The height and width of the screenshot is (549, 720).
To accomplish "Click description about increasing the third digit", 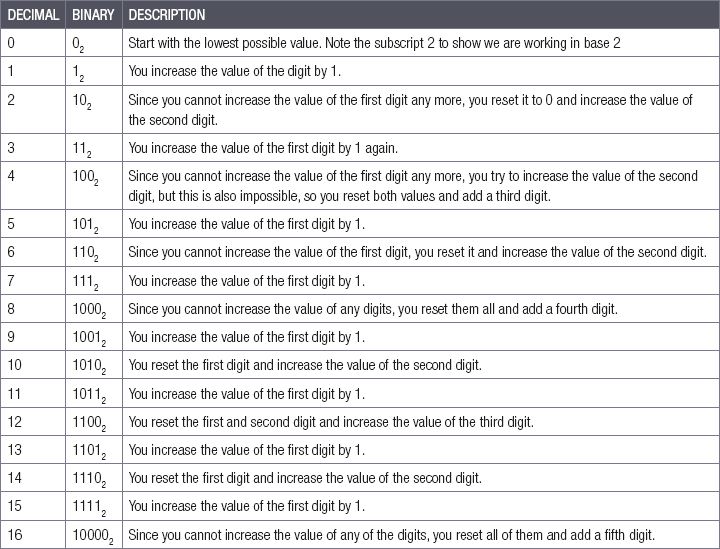I will 344,421.
